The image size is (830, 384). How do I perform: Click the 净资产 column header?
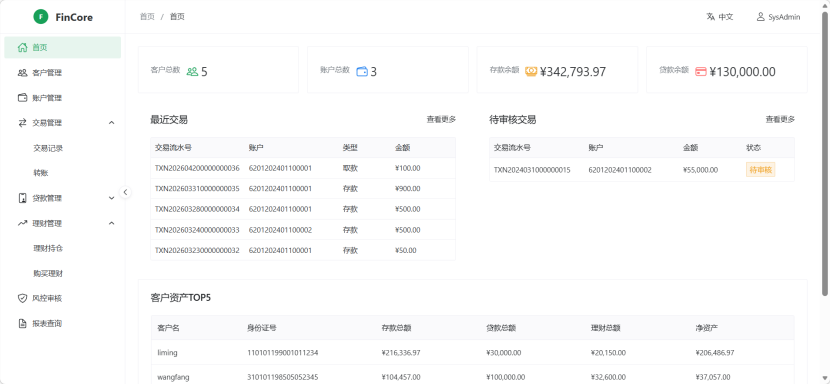[707, 328]
